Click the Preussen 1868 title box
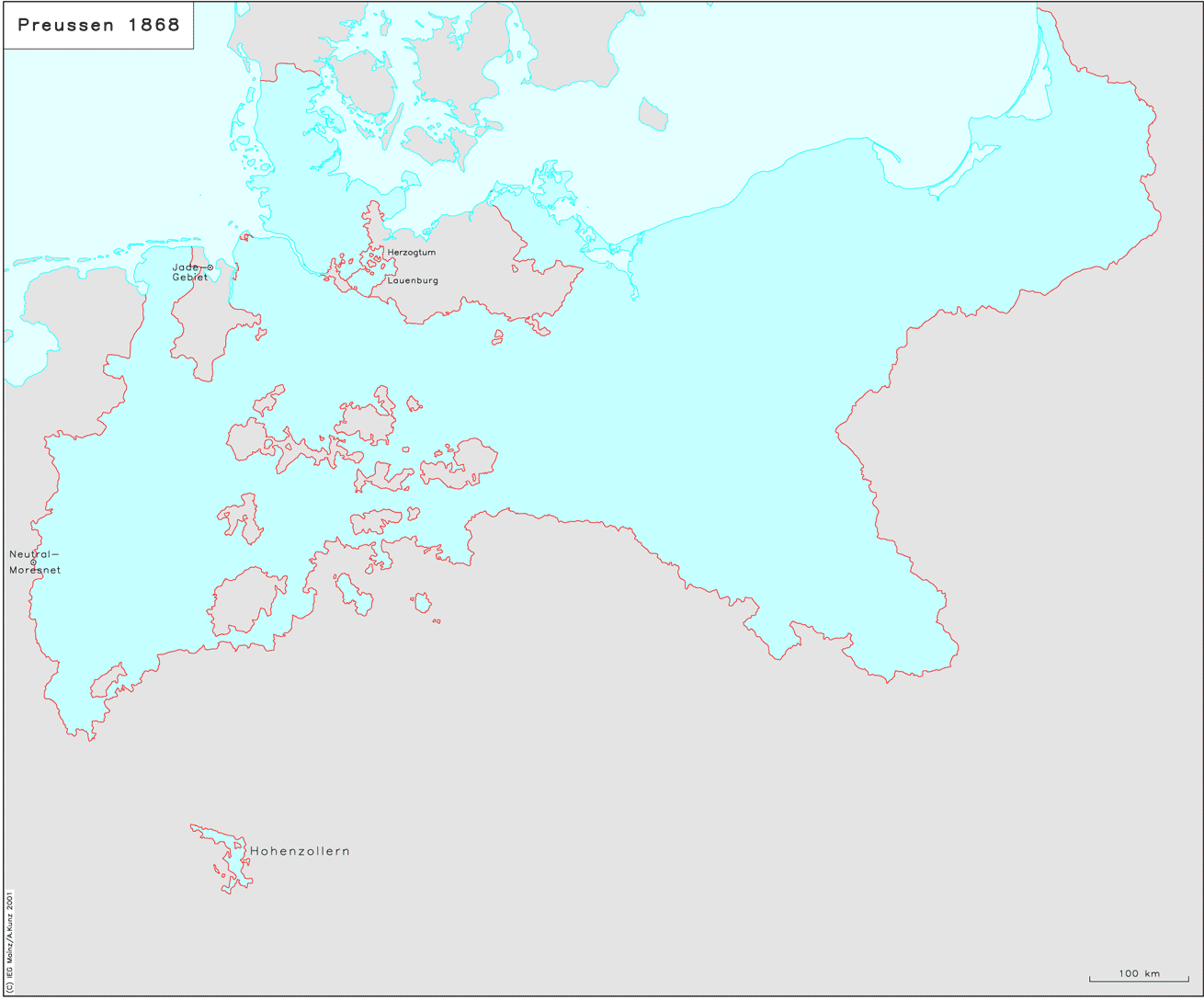 99,26
